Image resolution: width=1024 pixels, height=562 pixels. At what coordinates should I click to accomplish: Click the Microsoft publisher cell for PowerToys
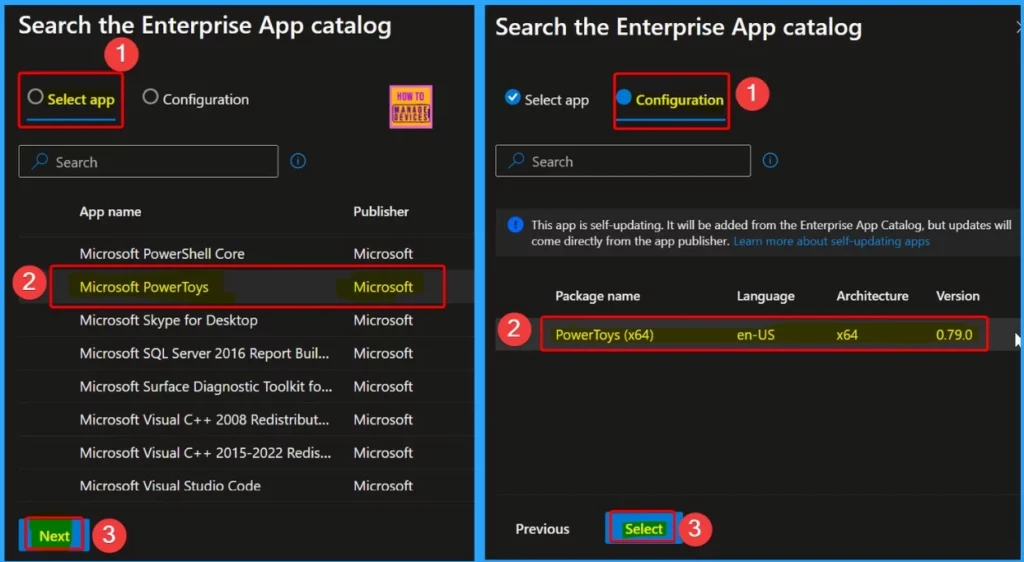tap(383, 287)
